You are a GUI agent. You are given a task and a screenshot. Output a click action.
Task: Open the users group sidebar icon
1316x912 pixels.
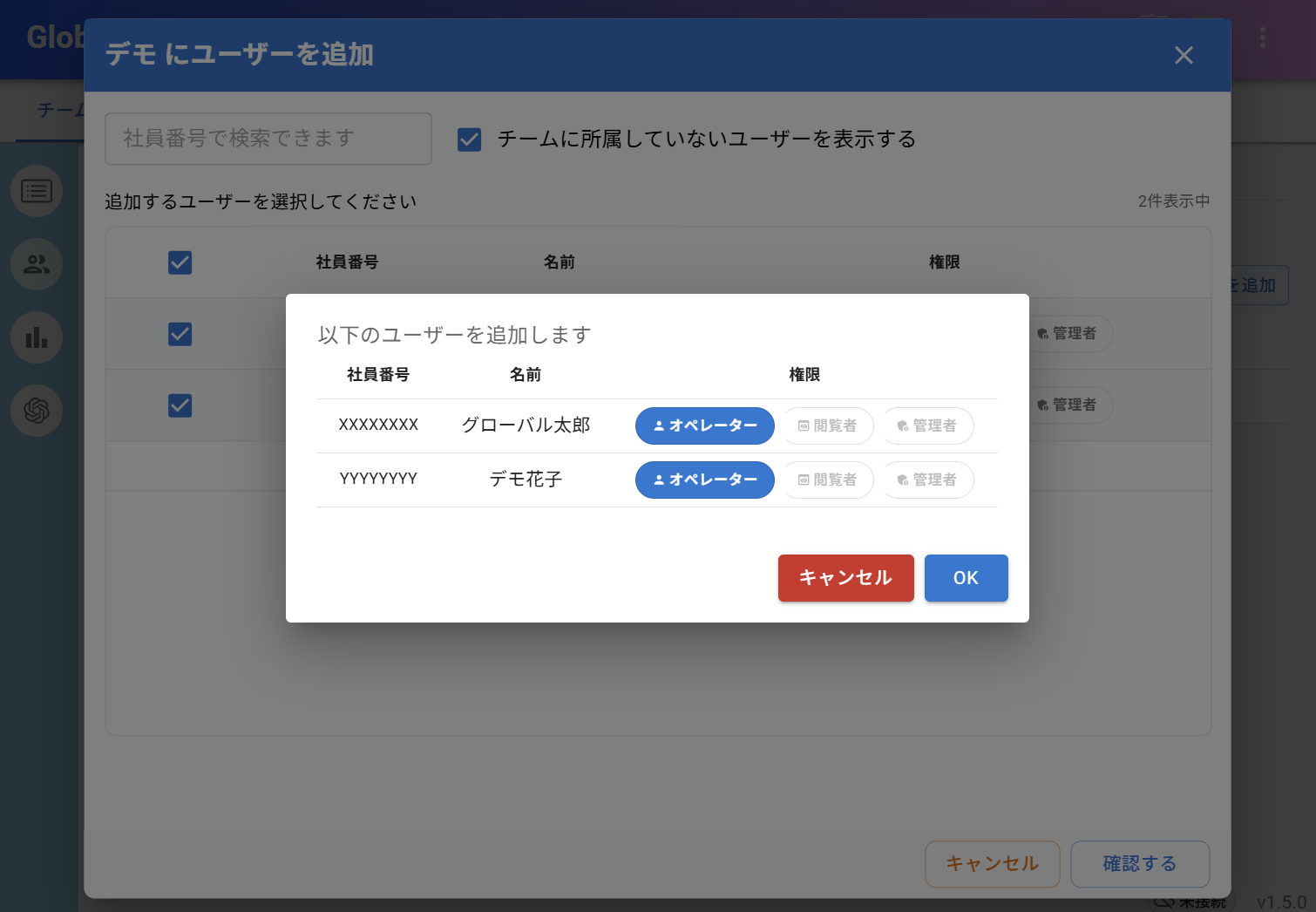tap(37, 264)
